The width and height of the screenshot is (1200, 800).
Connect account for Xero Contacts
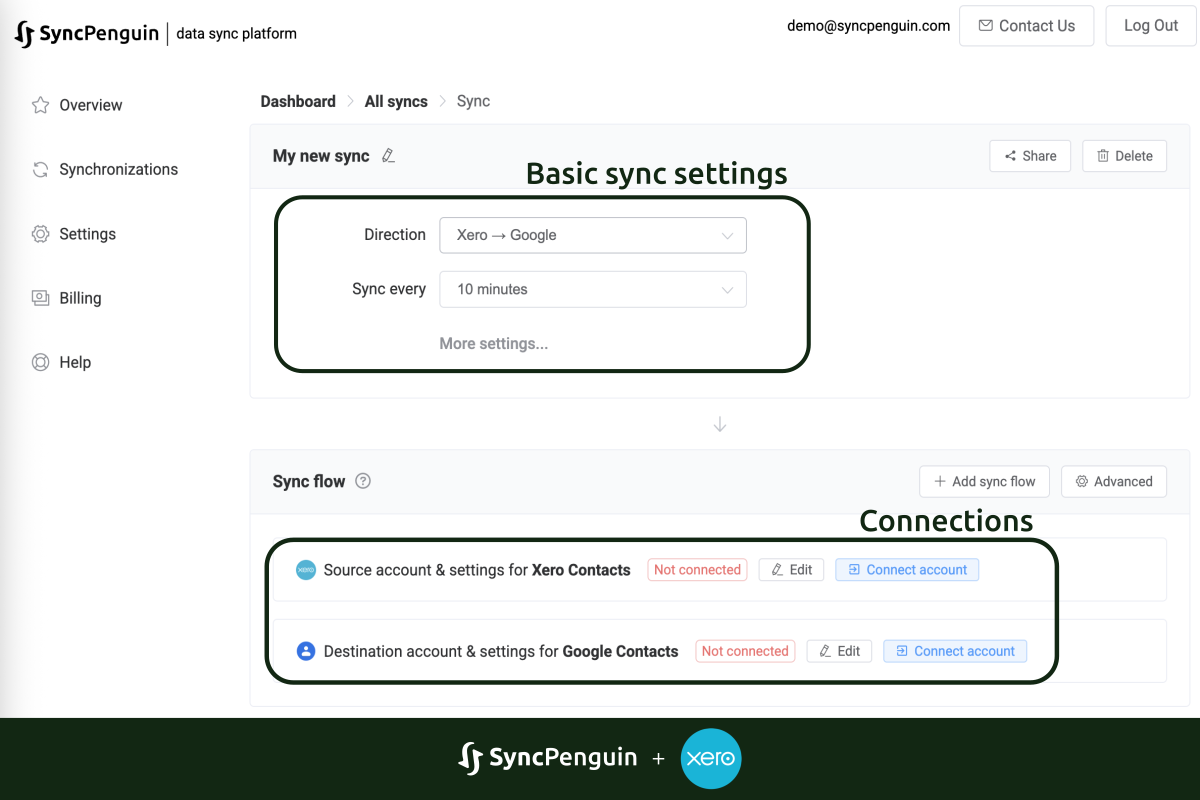(x=907, y=570)
